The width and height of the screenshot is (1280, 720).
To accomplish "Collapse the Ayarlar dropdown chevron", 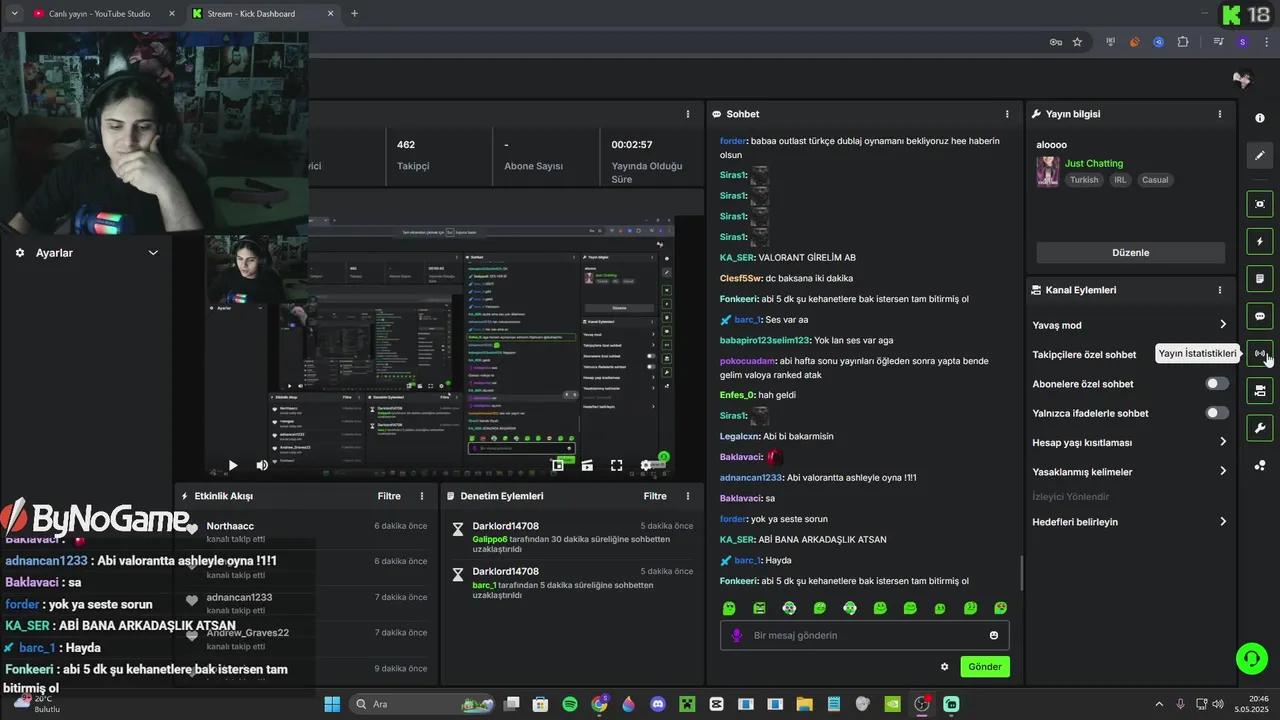I will [153, 253].
